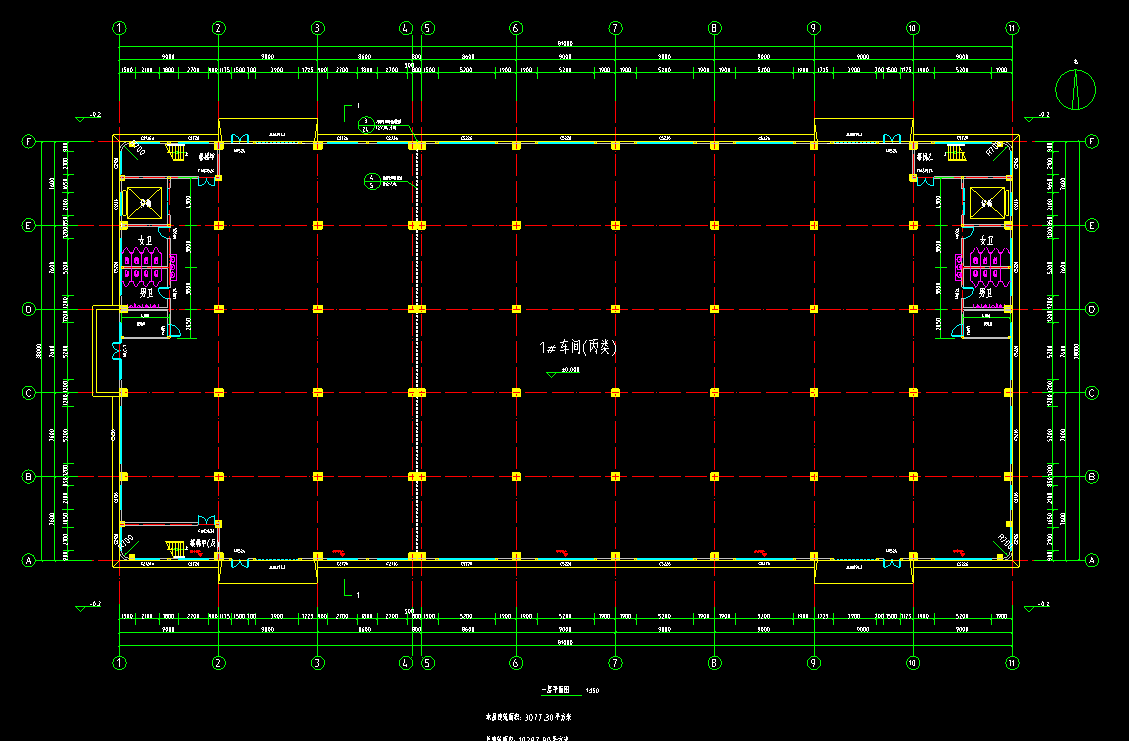Click detail callout bubble 3/24
Screen dimensions: 1129x741
coord(366,125)
